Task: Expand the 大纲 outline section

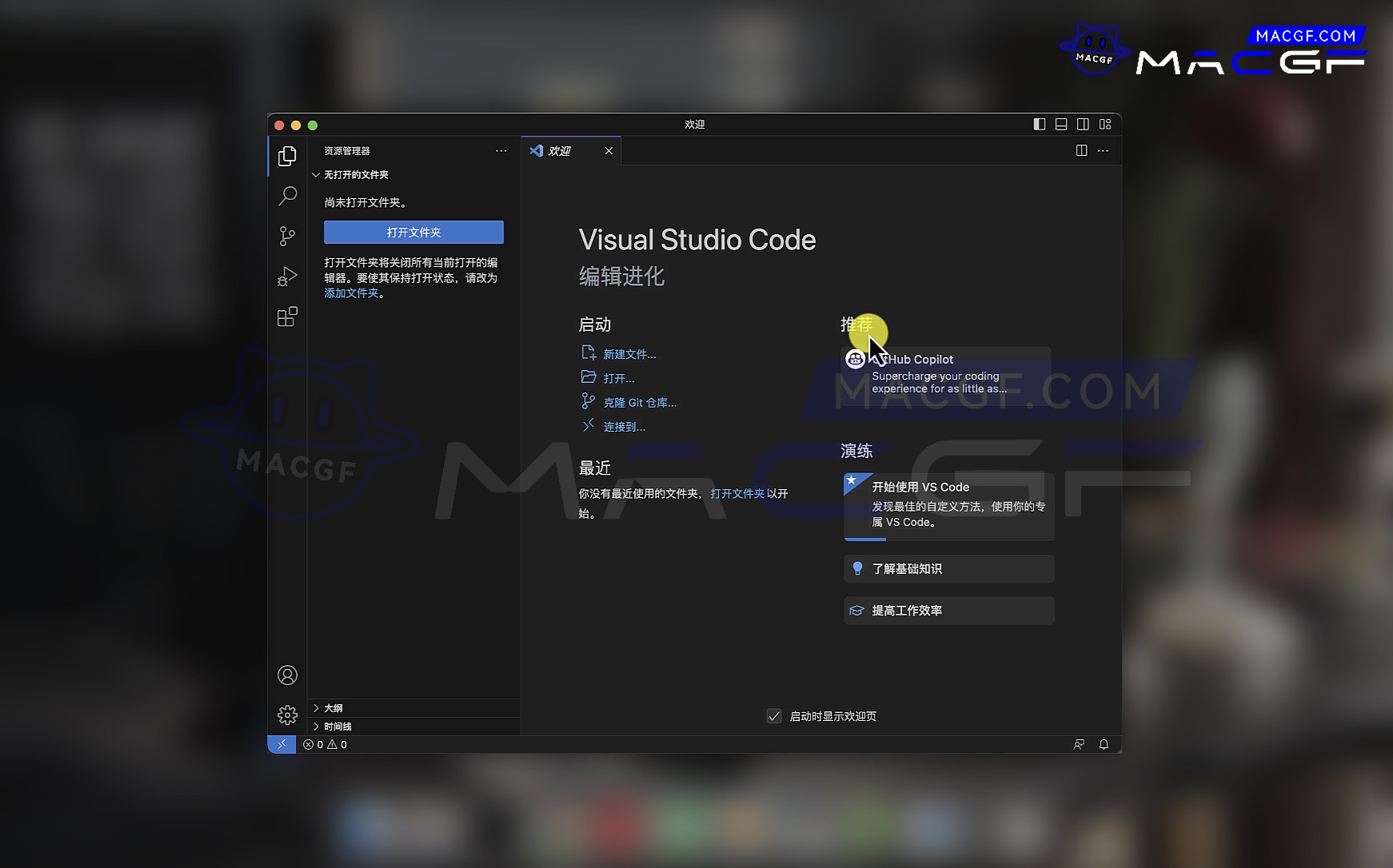Action: pos(333,708)
